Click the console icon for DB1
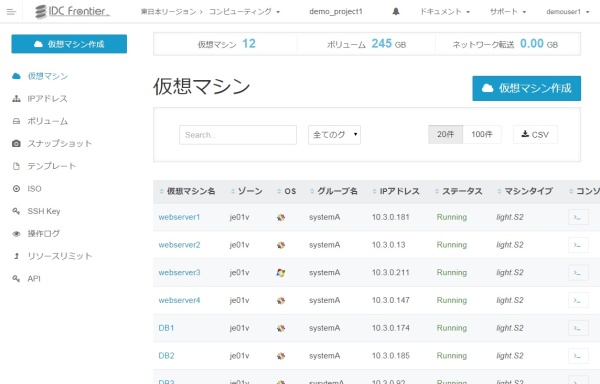This screenshot has height=384, width=600. 578,328
